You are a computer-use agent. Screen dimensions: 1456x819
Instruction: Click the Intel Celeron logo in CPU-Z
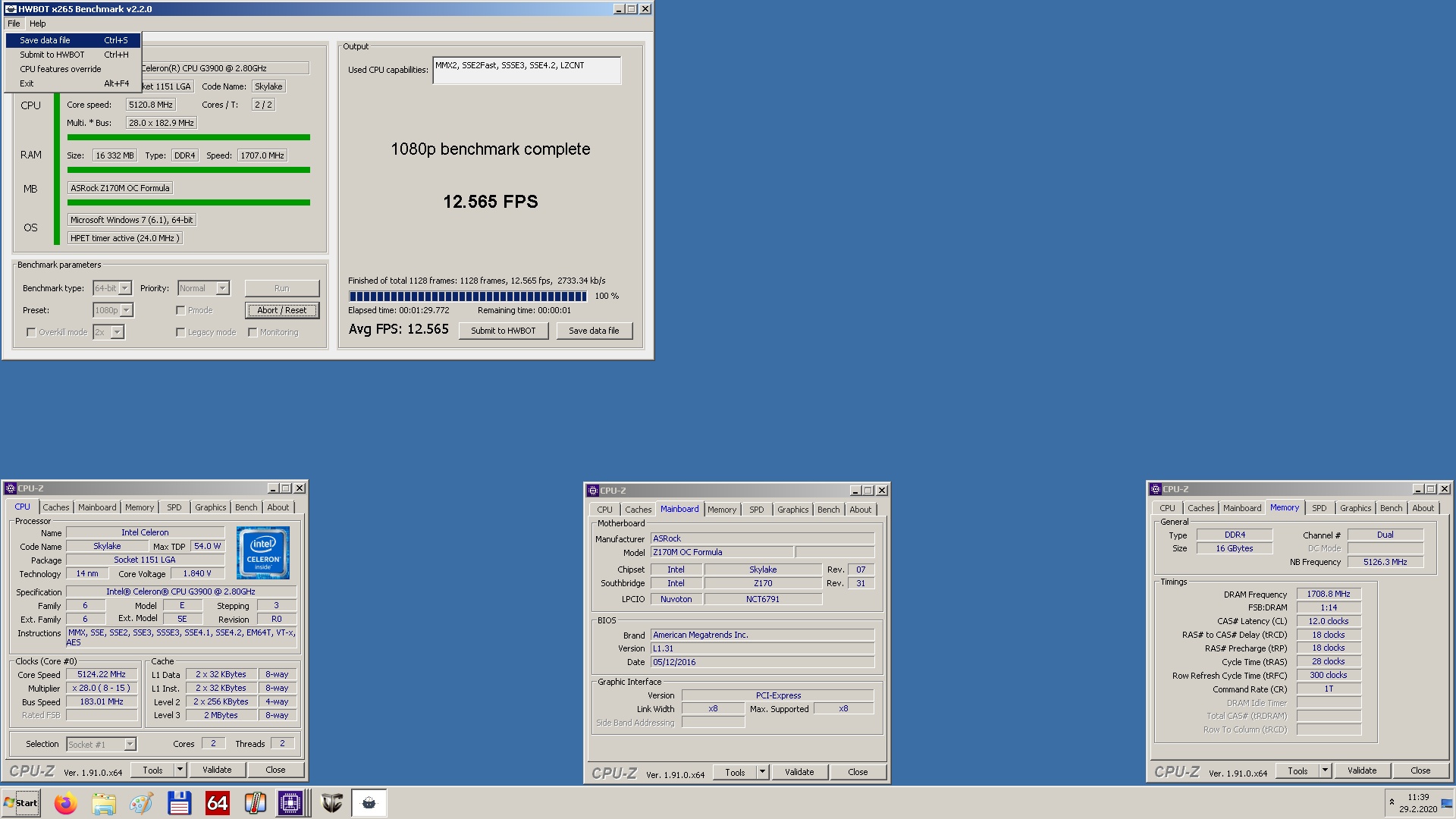tap(263, 554)
